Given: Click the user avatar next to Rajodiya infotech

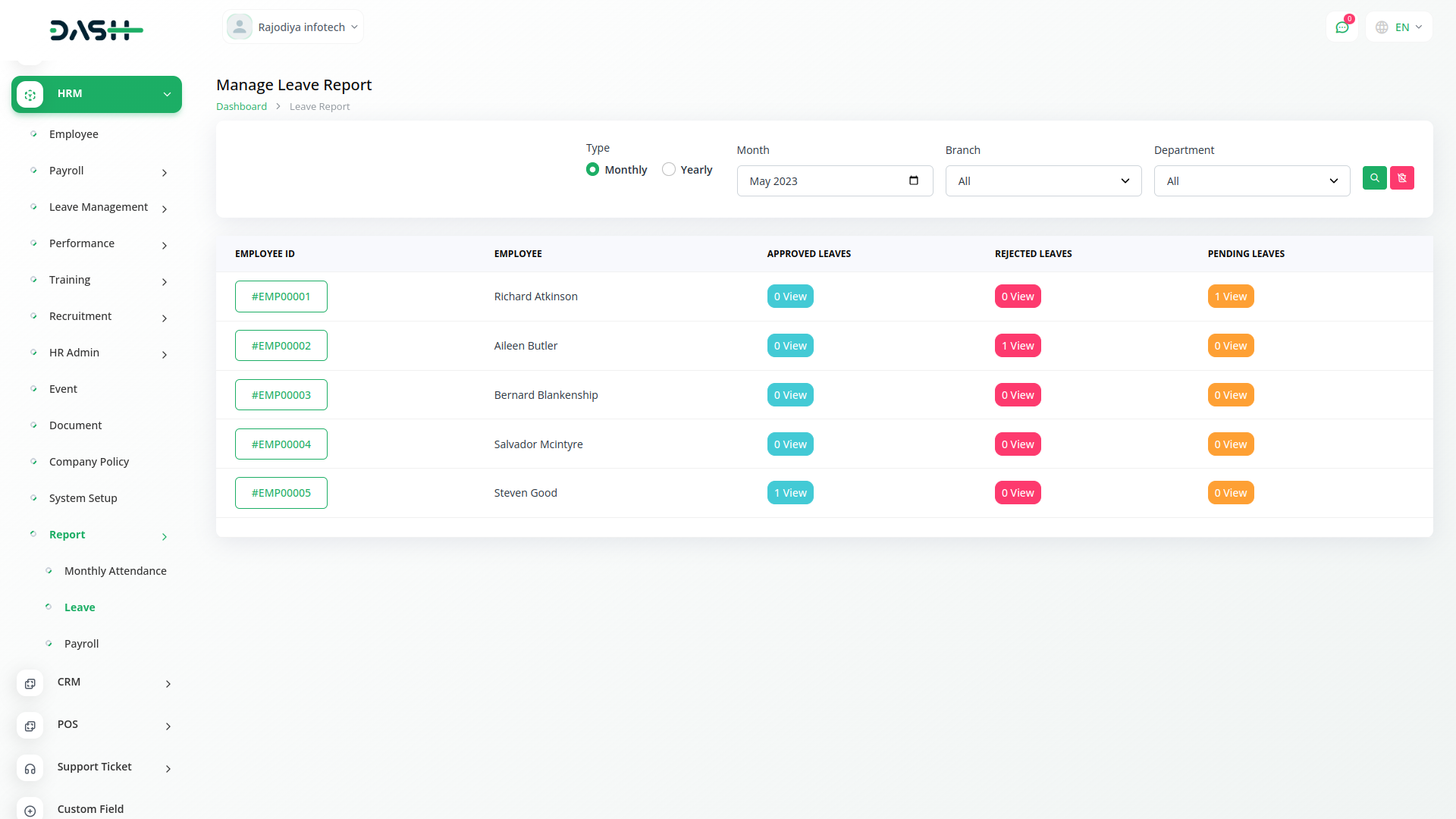Looking at the screenshot, I should pos(240,27).
